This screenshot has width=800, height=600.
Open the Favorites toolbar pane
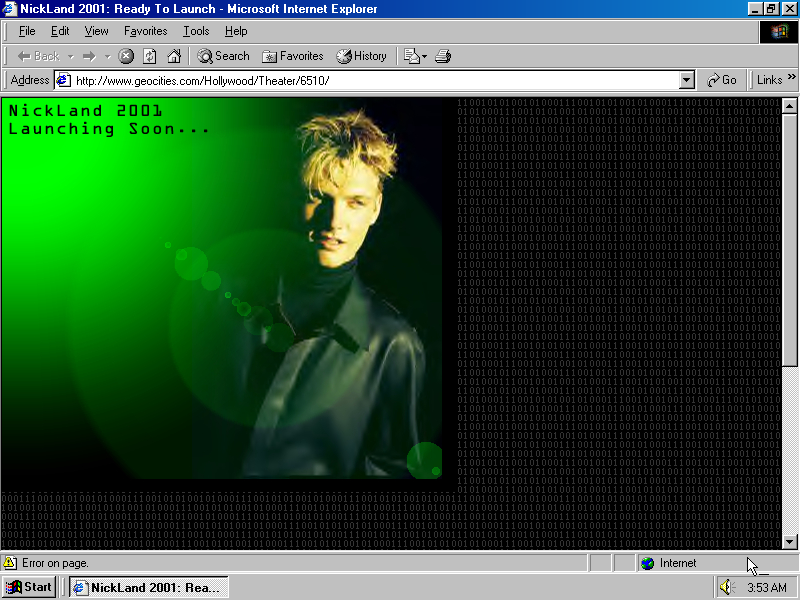click(293, 56)
